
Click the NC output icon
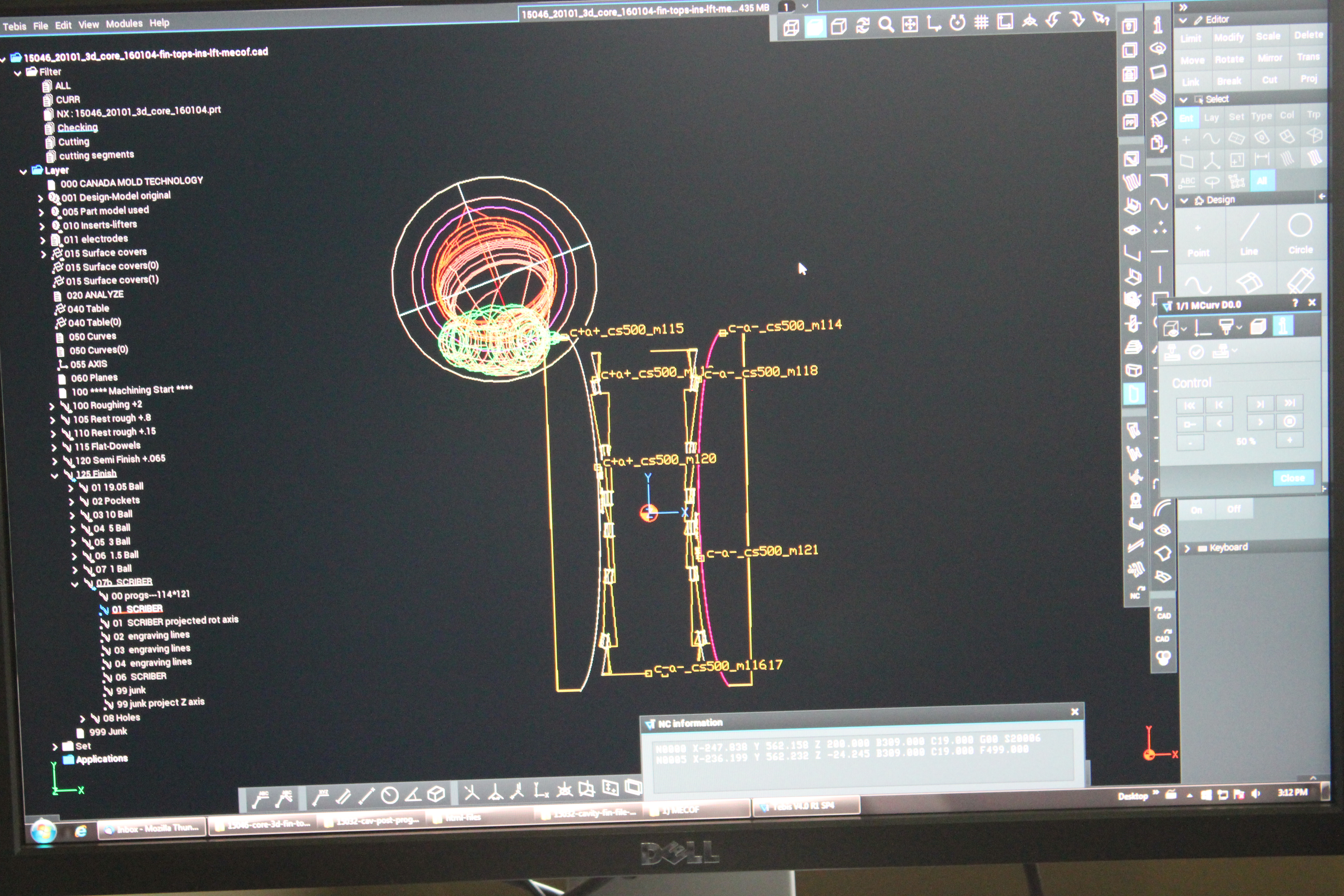[x=1136, y=593]
